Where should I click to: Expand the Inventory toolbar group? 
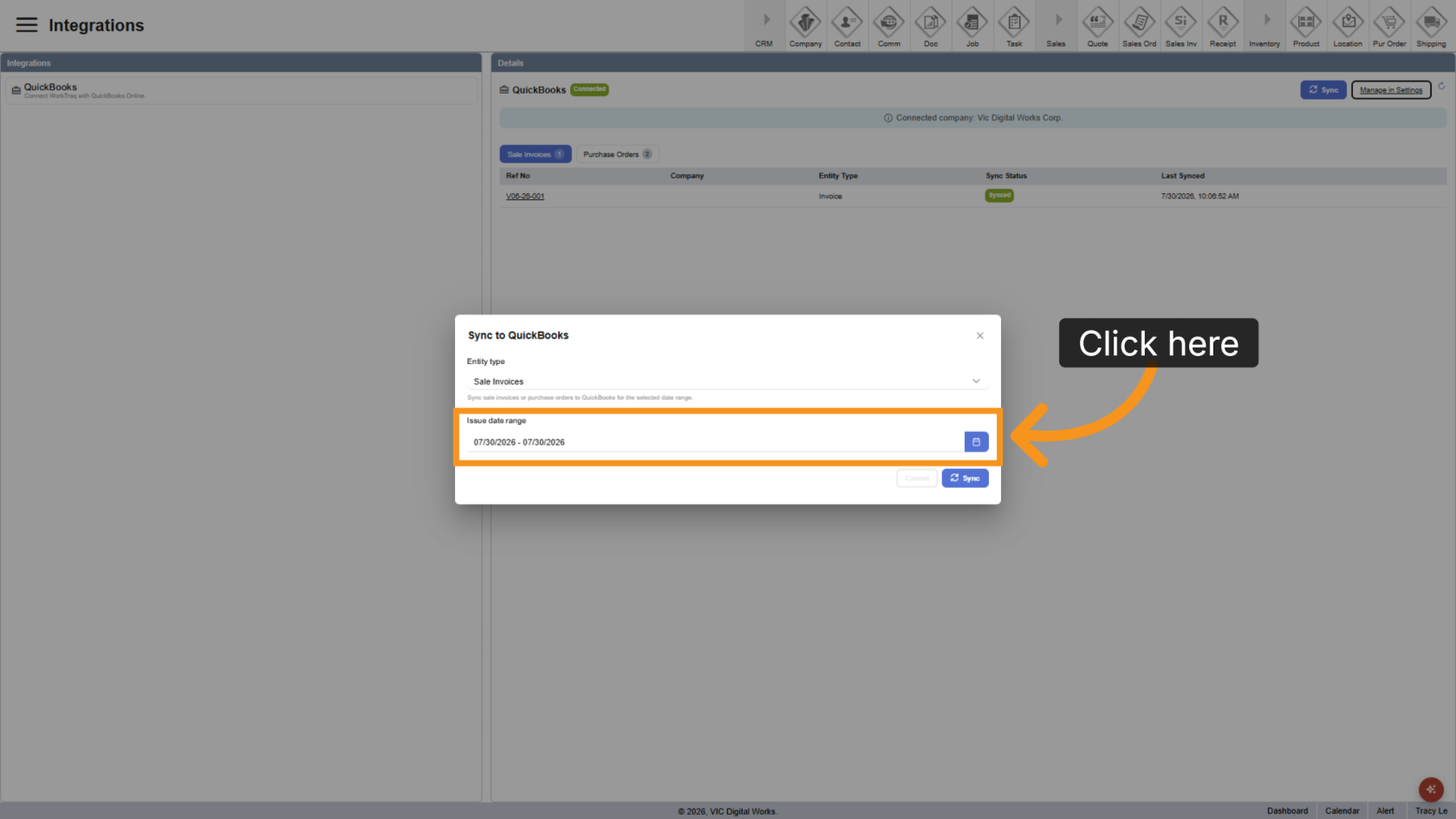(1264, 27)
